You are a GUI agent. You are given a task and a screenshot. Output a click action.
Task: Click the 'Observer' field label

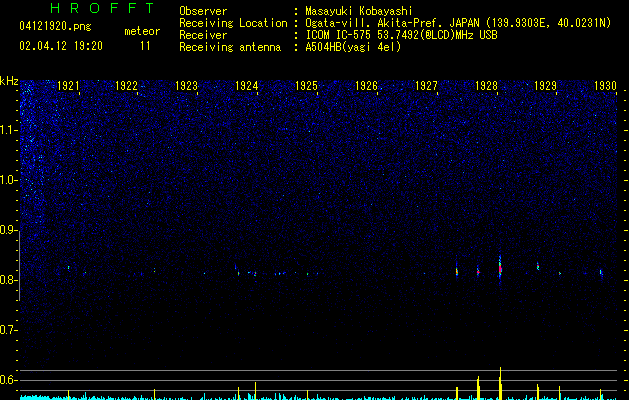[203, 11]
